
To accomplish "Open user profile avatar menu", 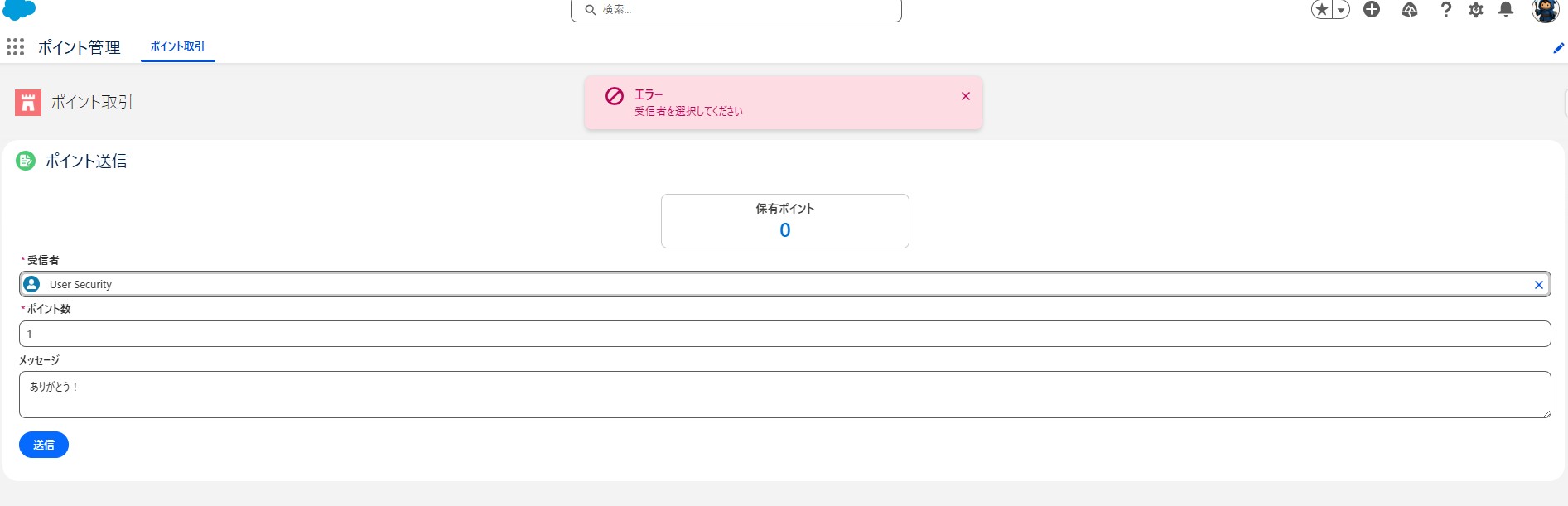I will coord(1545,10).
